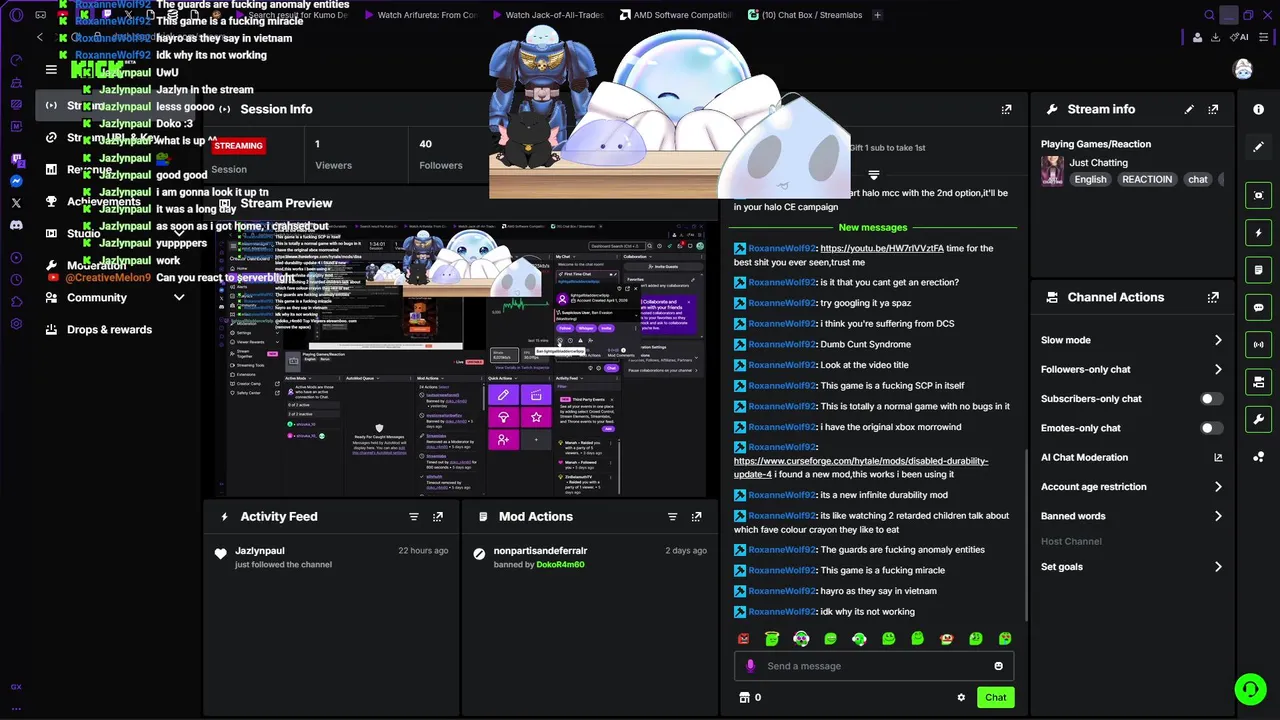Open Drops & rewards sidebar item
Screen dimensions: 1280x720
pos(109,329)
